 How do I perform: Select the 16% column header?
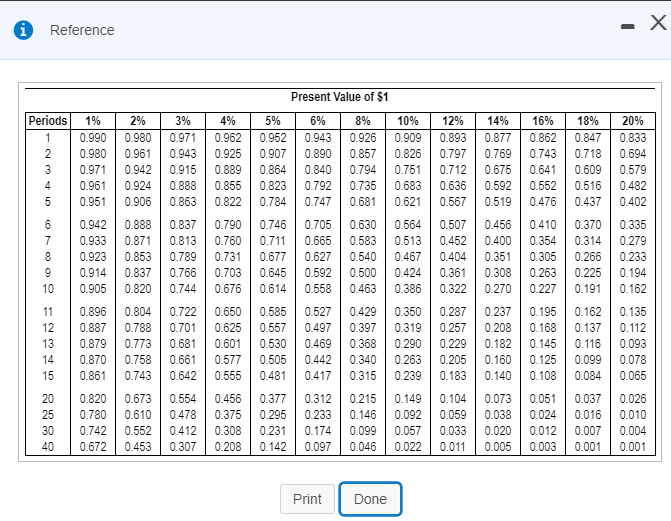pyautogui.click(x=543, y=121)
